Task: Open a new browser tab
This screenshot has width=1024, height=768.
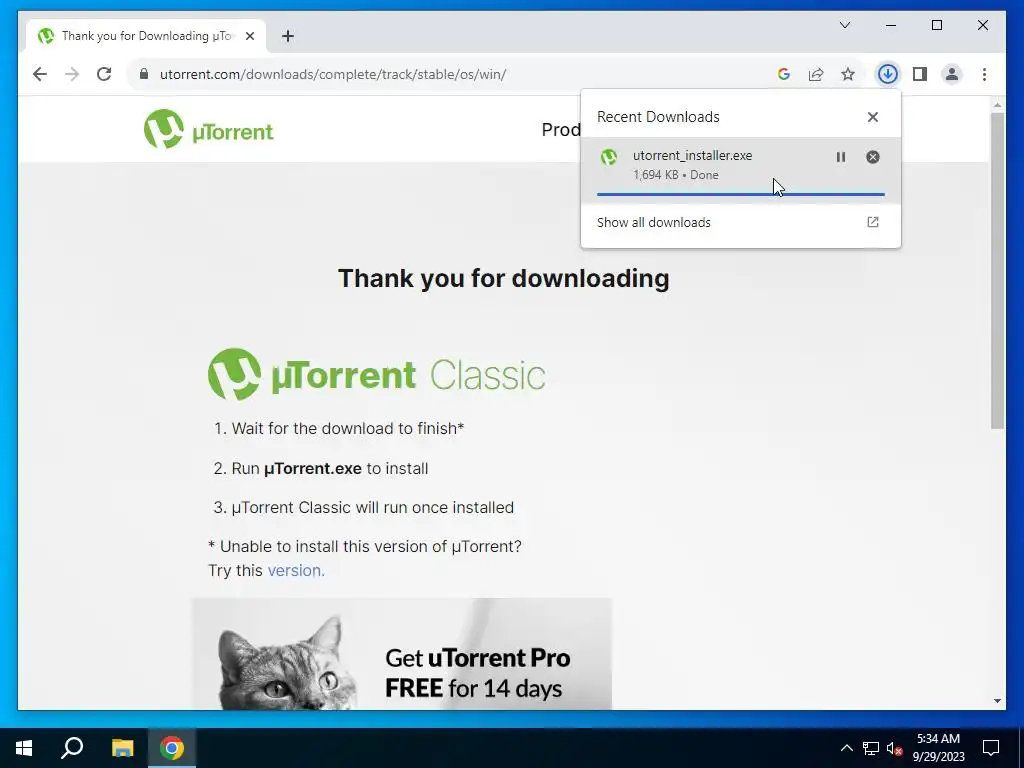Action: [288, 36]
